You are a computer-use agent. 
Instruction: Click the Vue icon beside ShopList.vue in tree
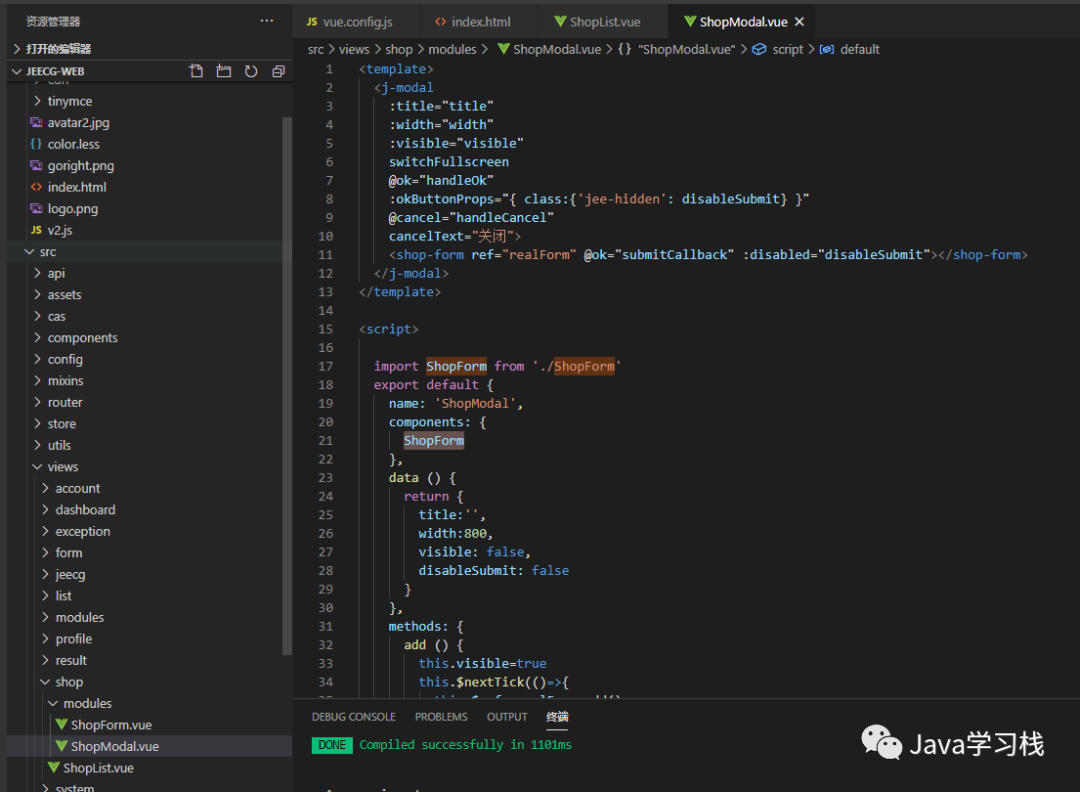pos(54,767)
